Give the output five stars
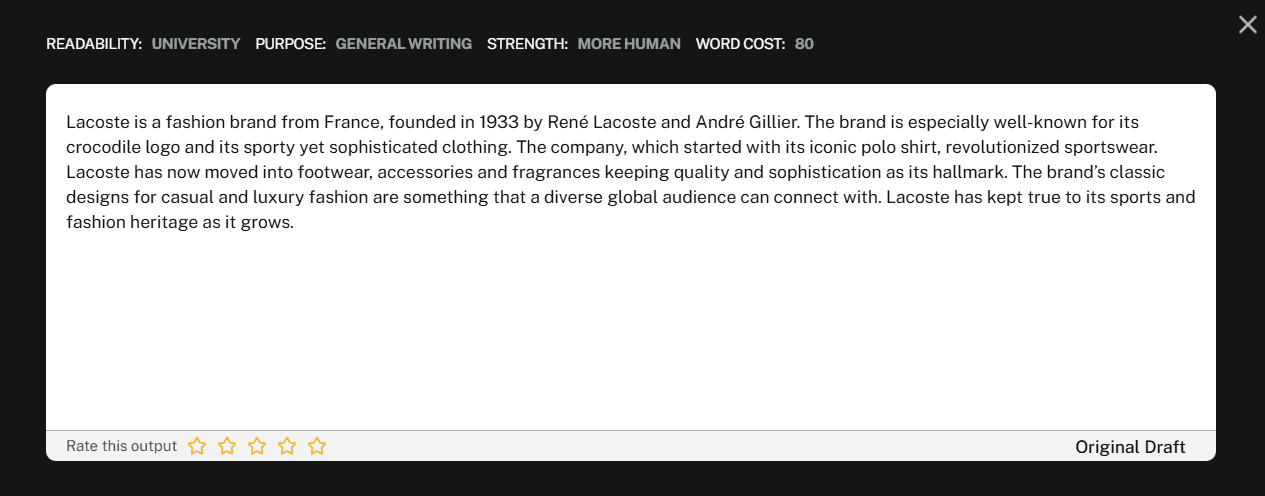This screenshot has width=1265, height=496. pyautogui.click(x=317, y=446)
